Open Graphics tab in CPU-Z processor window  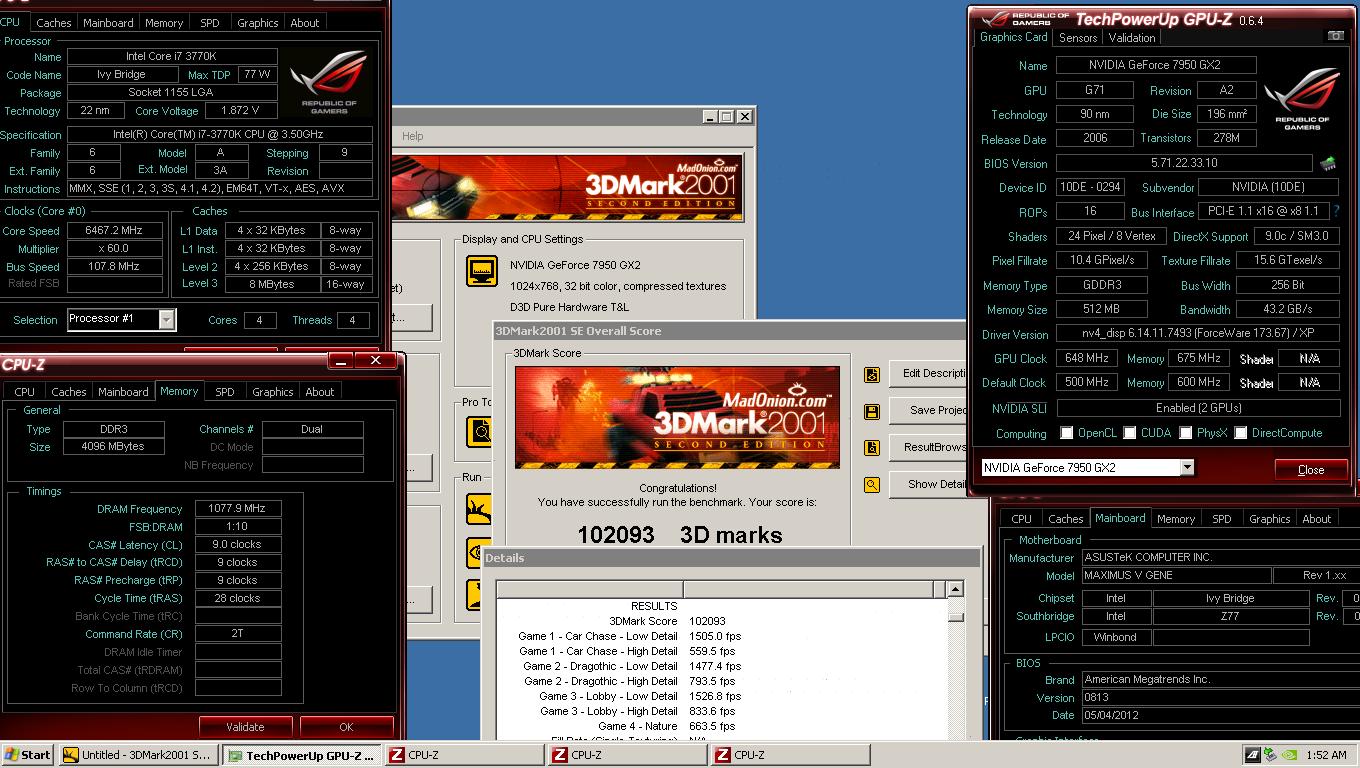(x=258, y=22)
